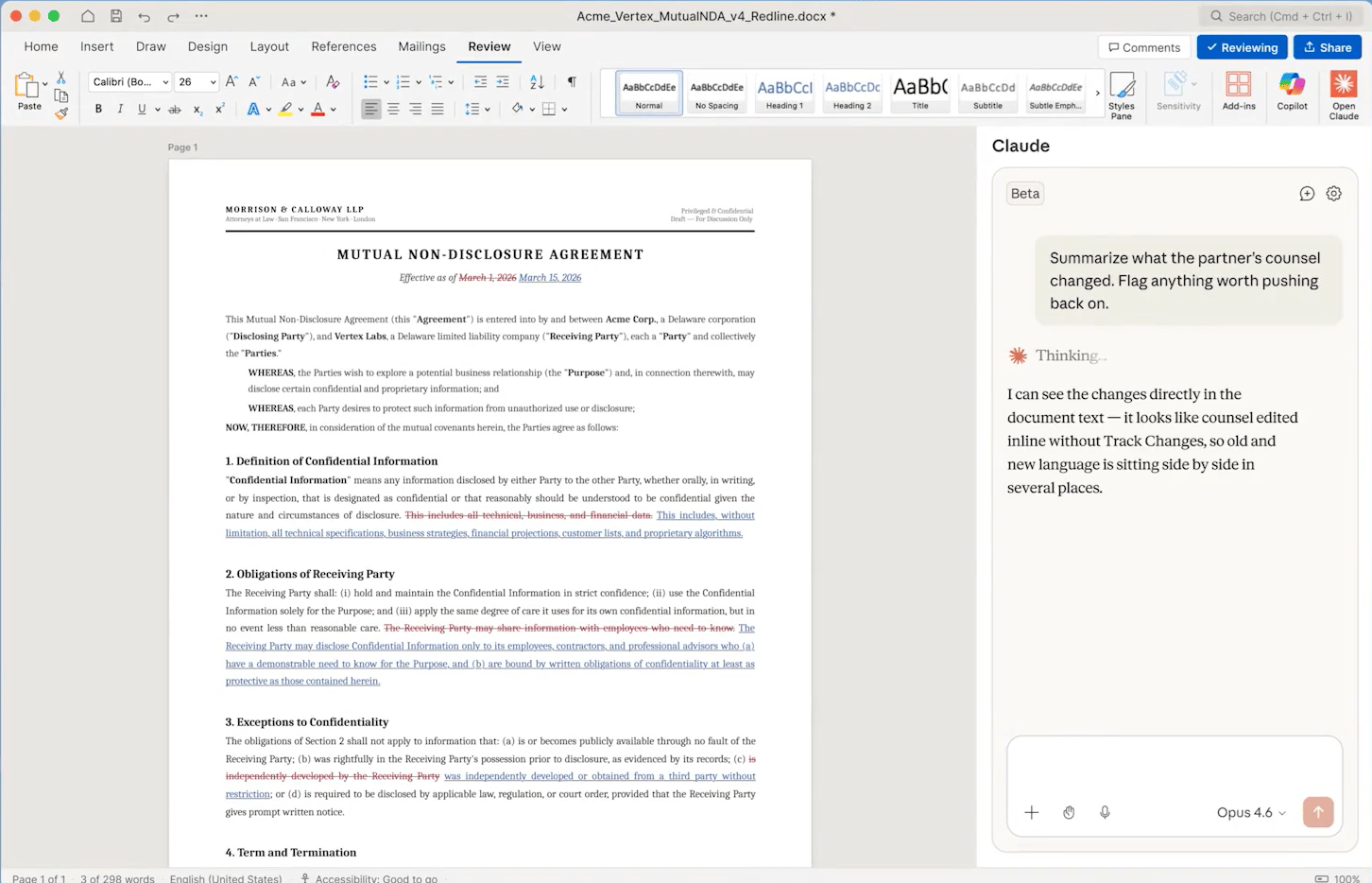Start a new chat in Claude panel
The height and width of the screenshot is (883, 1372).
pyautogui.click(x=1307, y=194)
